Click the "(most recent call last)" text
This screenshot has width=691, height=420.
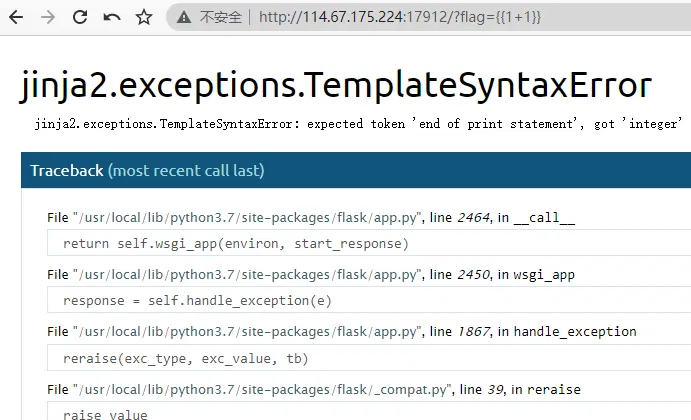(x=186, y=171)
